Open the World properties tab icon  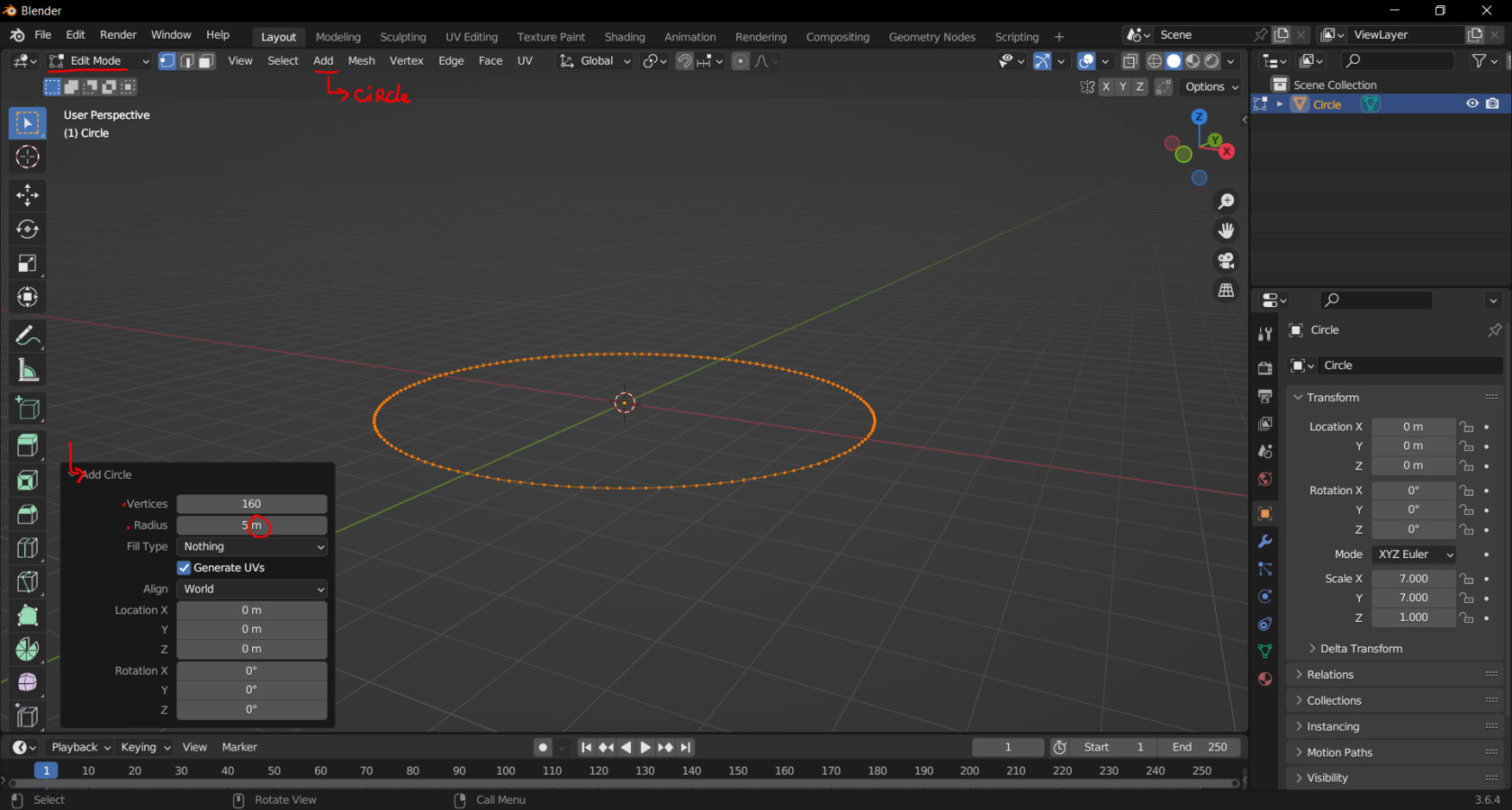click(1264, 479)
